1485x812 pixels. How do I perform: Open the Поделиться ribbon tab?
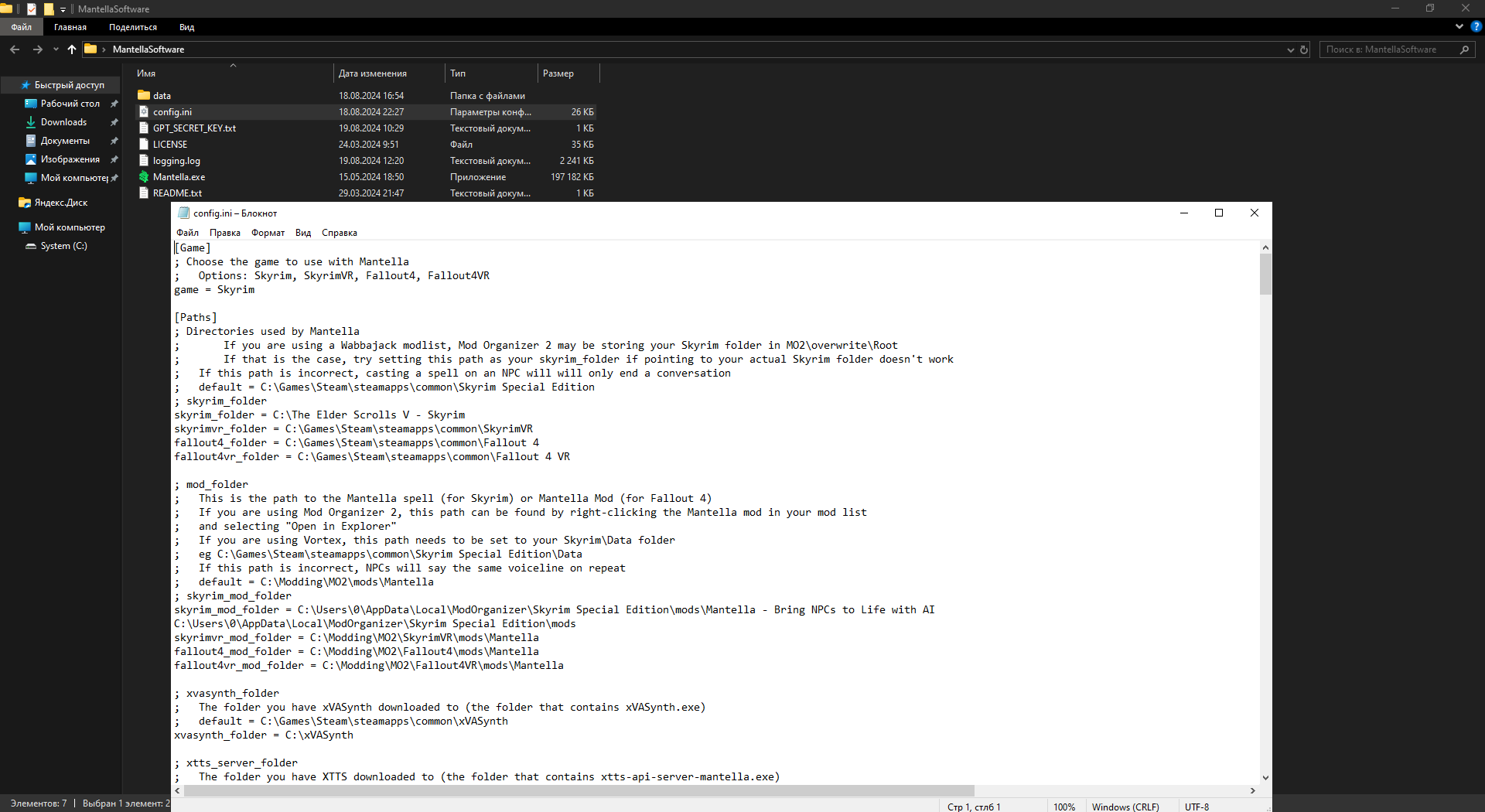coord(133,27)
